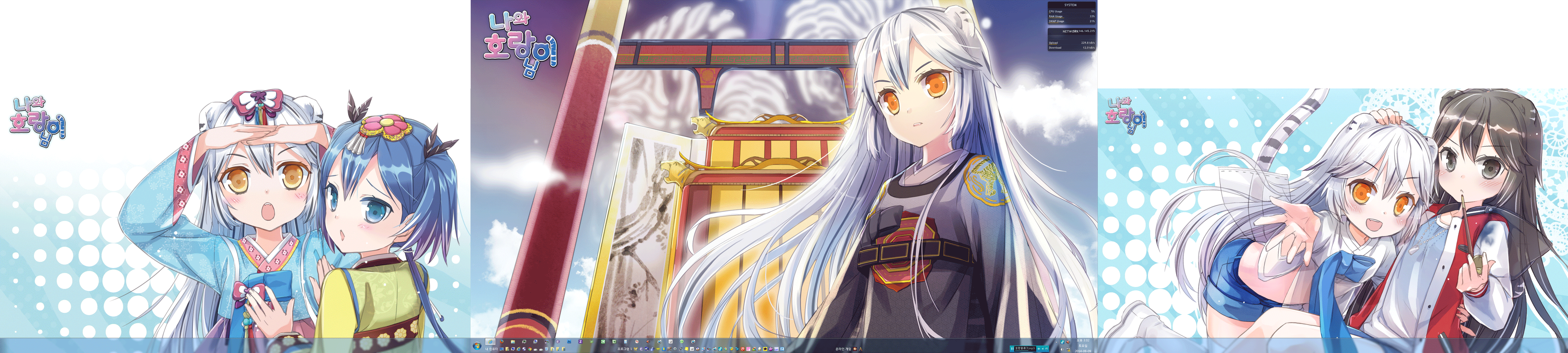Image resolution: width=1568 pixels, height=353 pixels.
Task: Open Photoshop from the taskbar
Action: pyautogui.click(x=569, y=342)
